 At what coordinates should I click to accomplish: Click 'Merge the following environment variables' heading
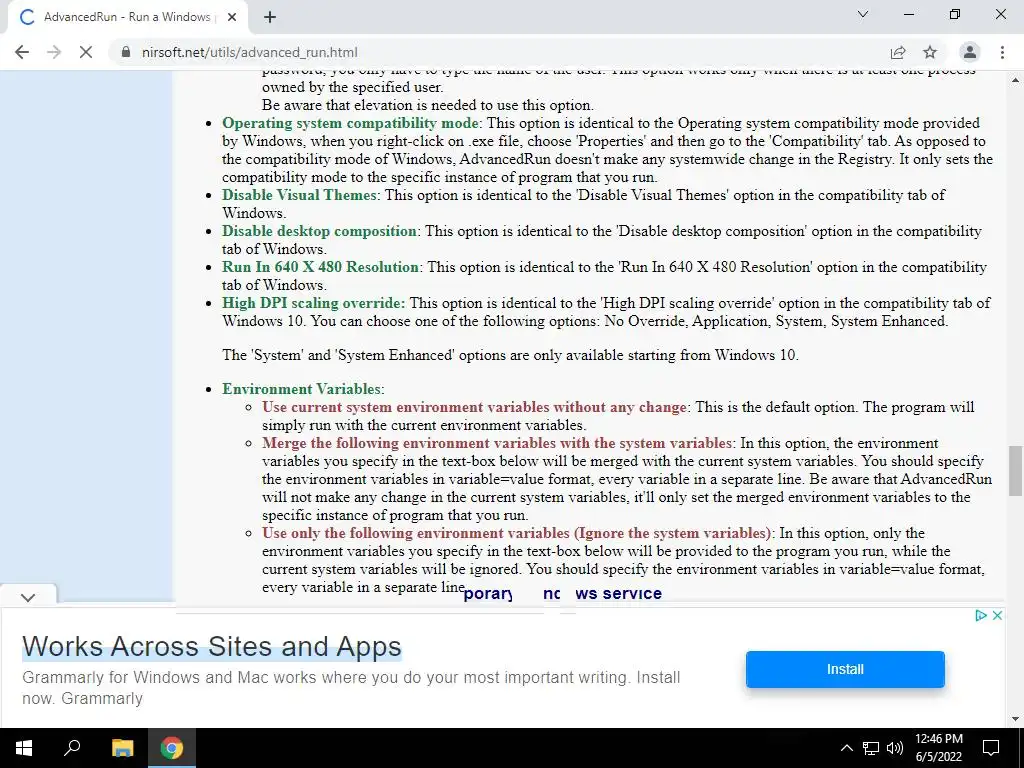pos(497,443)
